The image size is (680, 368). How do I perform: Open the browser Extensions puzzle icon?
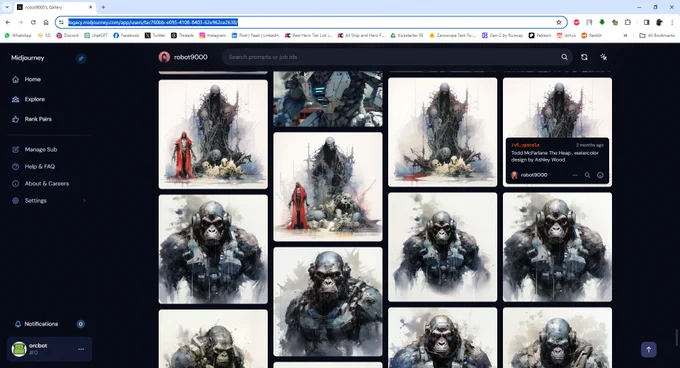tap(628, 22)
